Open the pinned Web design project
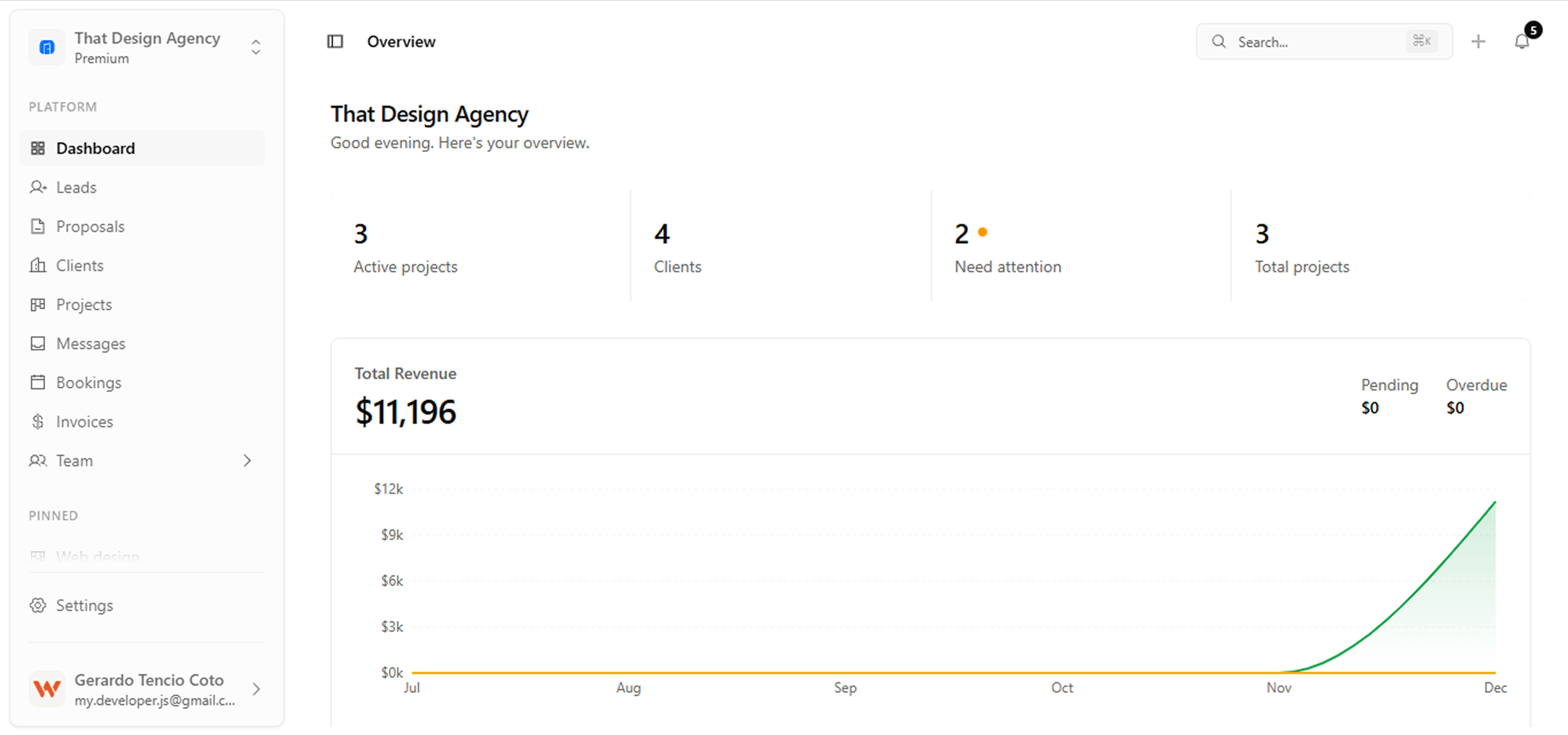 98,556
